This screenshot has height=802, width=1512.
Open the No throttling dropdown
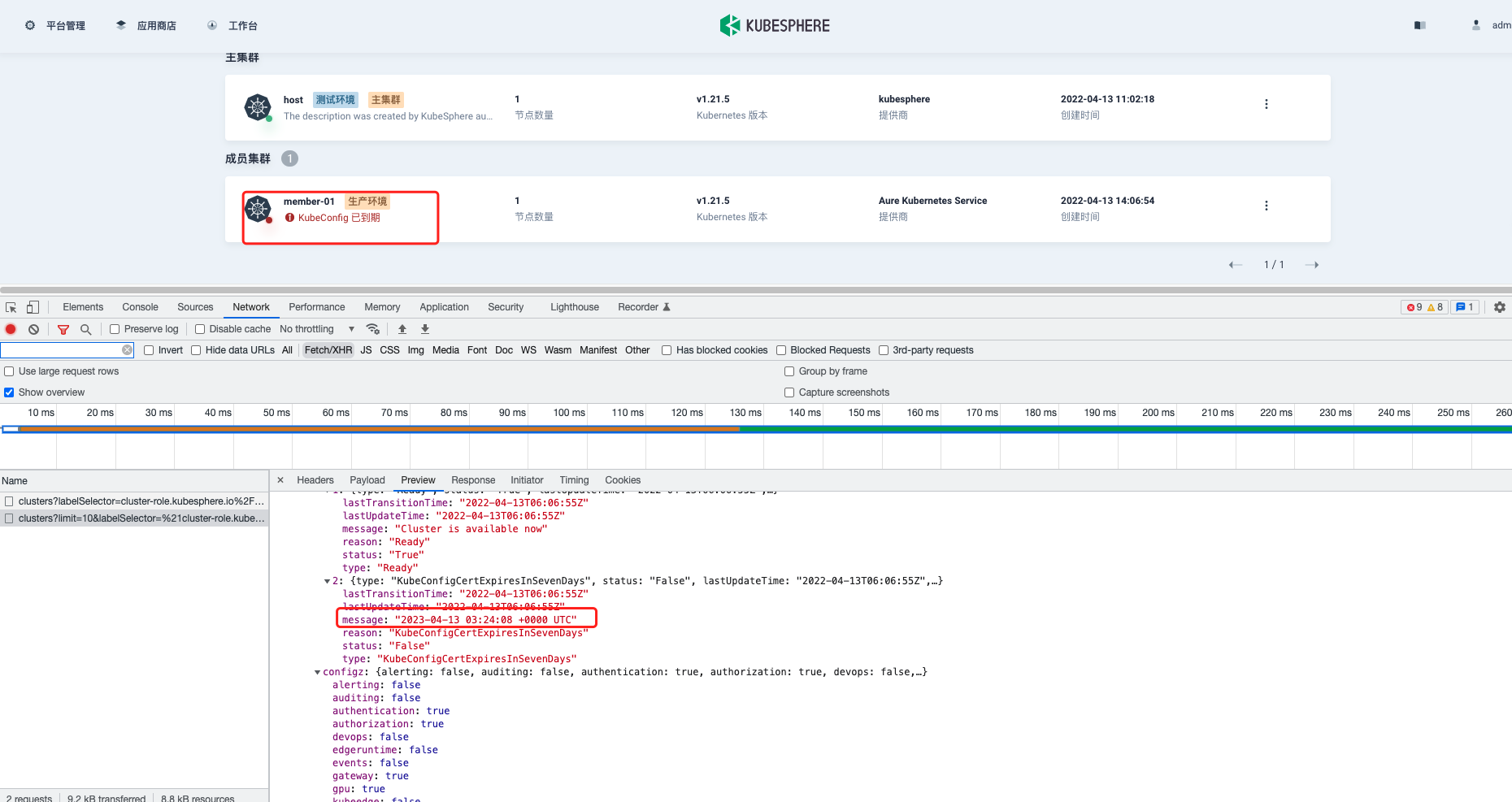point(317,329)
